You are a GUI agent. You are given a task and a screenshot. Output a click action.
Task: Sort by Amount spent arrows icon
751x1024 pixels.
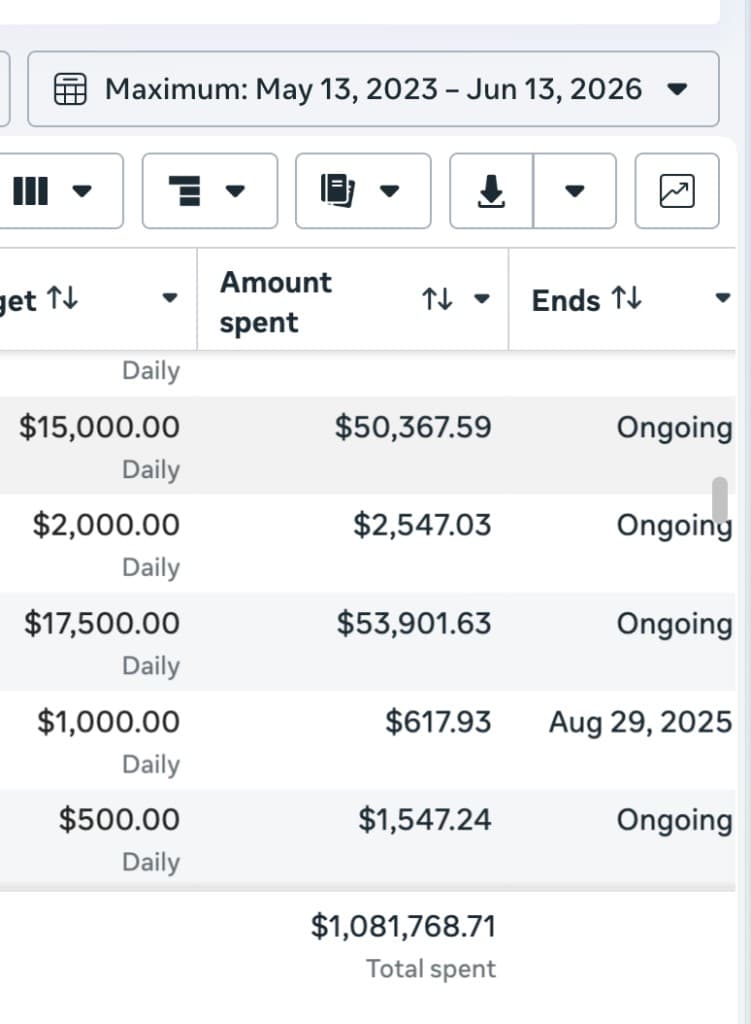pos(437,299)
